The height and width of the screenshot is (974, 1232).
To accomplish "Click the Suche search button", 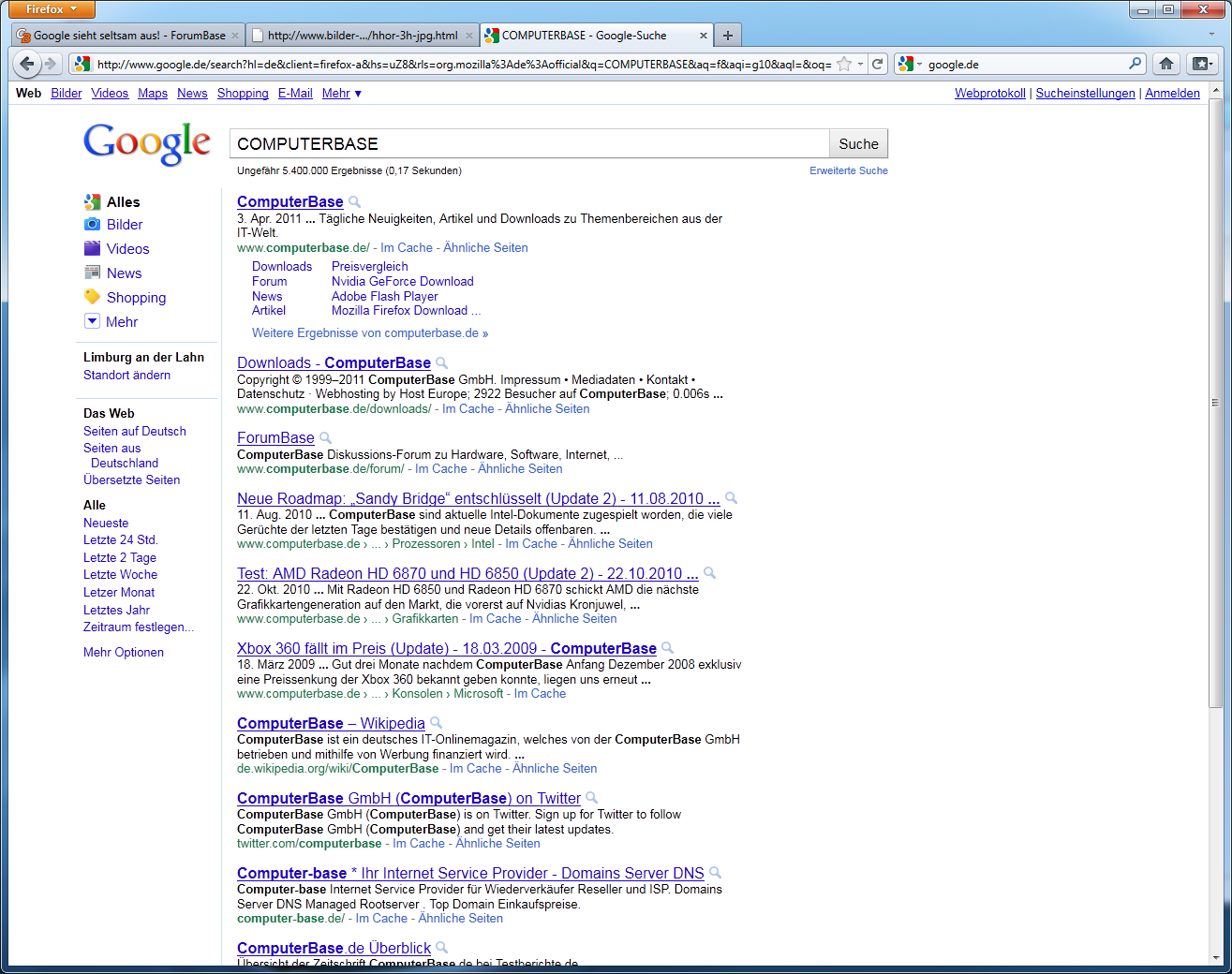I will click(858, 144).
